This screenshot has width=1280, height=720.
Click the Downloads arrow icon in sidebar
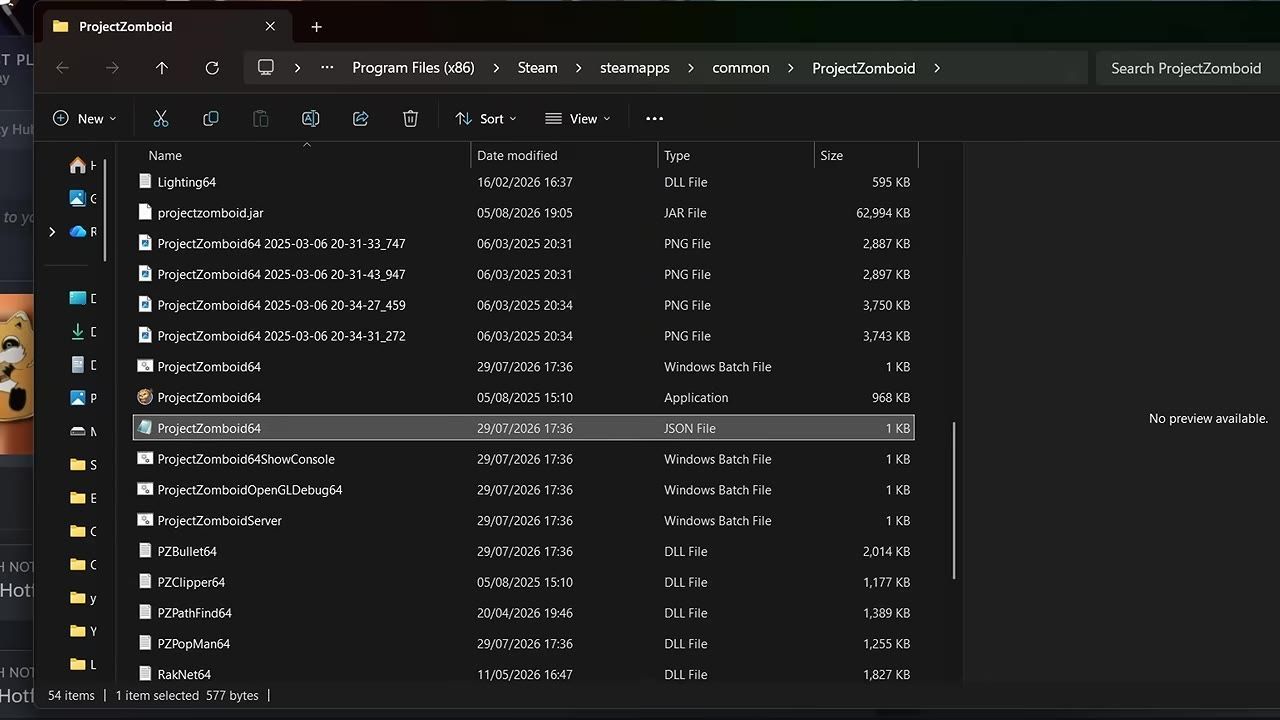click(x=77, y=331)
